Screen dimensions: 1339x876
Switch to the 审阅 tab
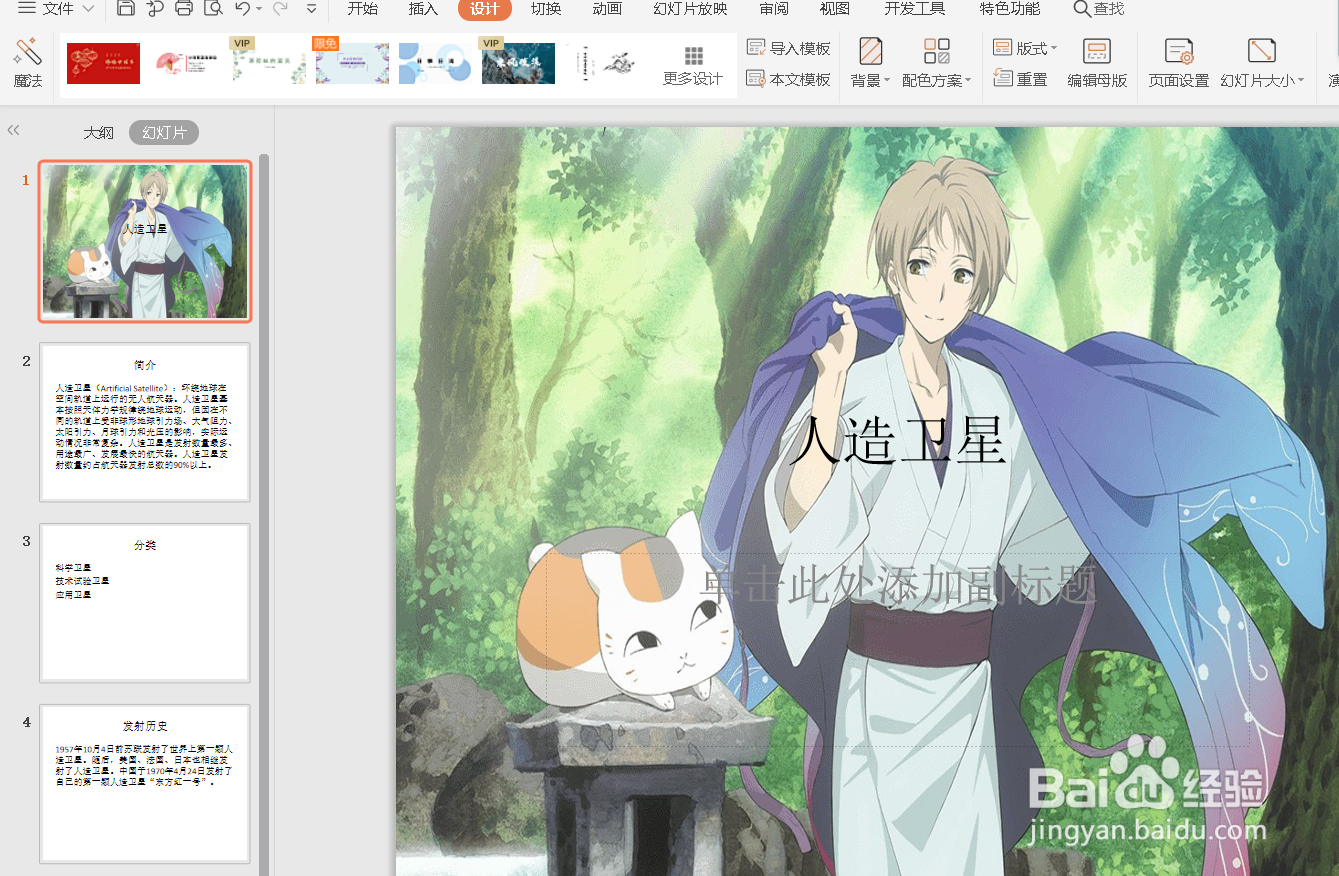774,9
